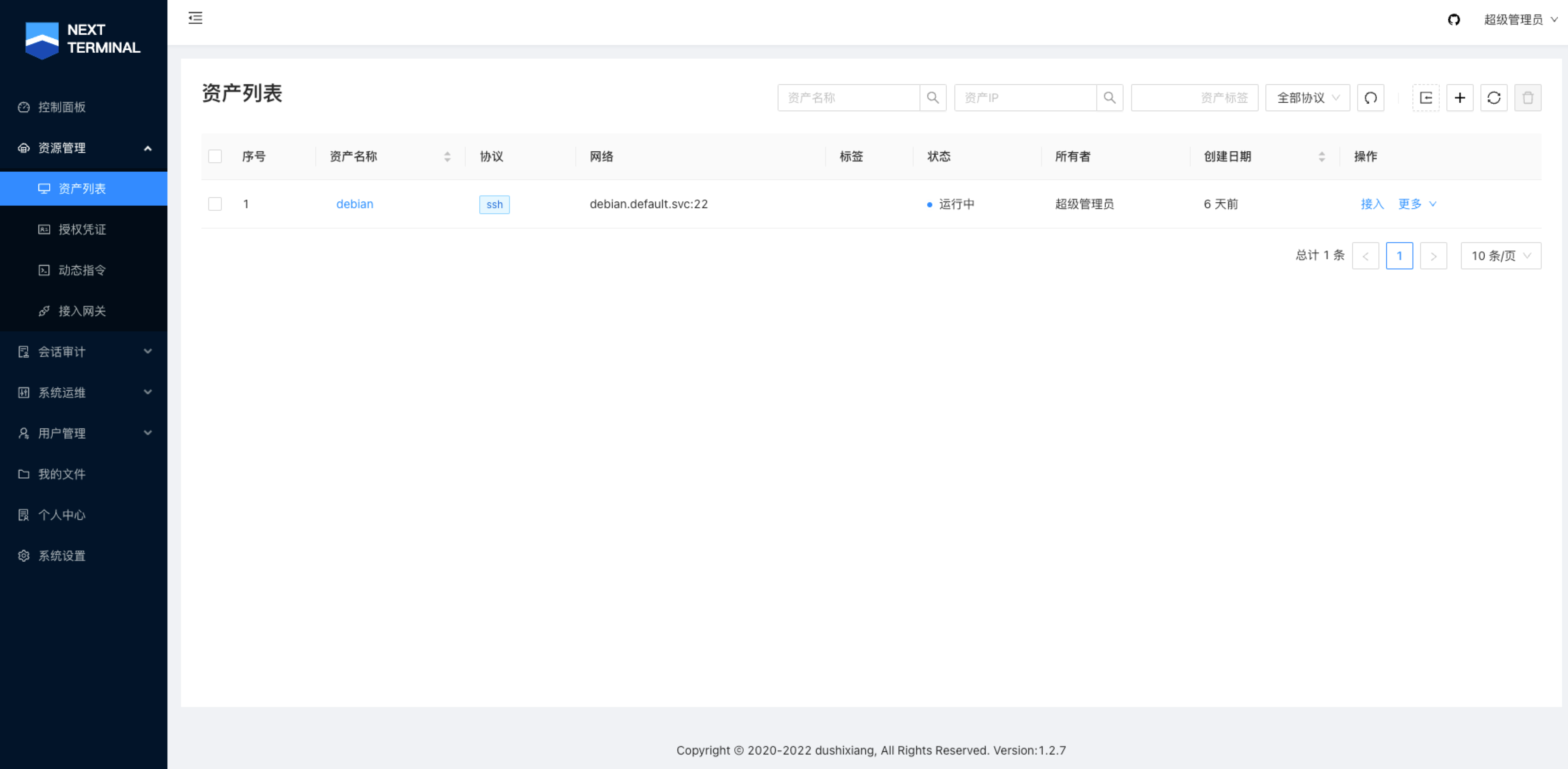Open 接入网关 in the sidebar
1568x769 pixels.
(x=82, y=311)
